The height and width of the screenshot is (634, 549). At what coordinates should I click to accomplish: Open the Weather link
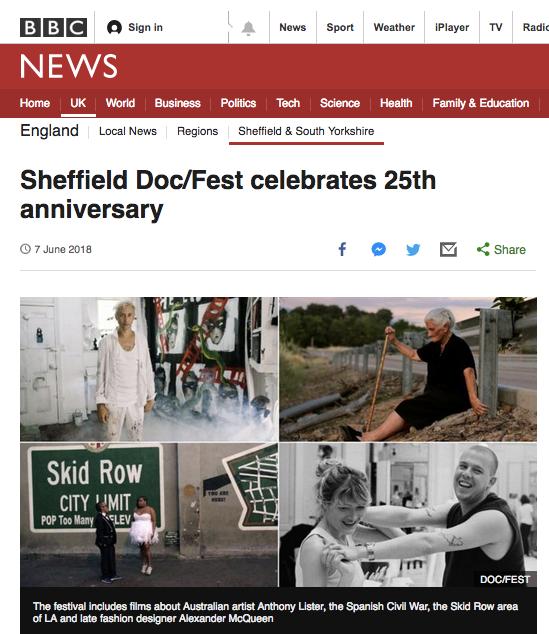(x=394, y=27)
